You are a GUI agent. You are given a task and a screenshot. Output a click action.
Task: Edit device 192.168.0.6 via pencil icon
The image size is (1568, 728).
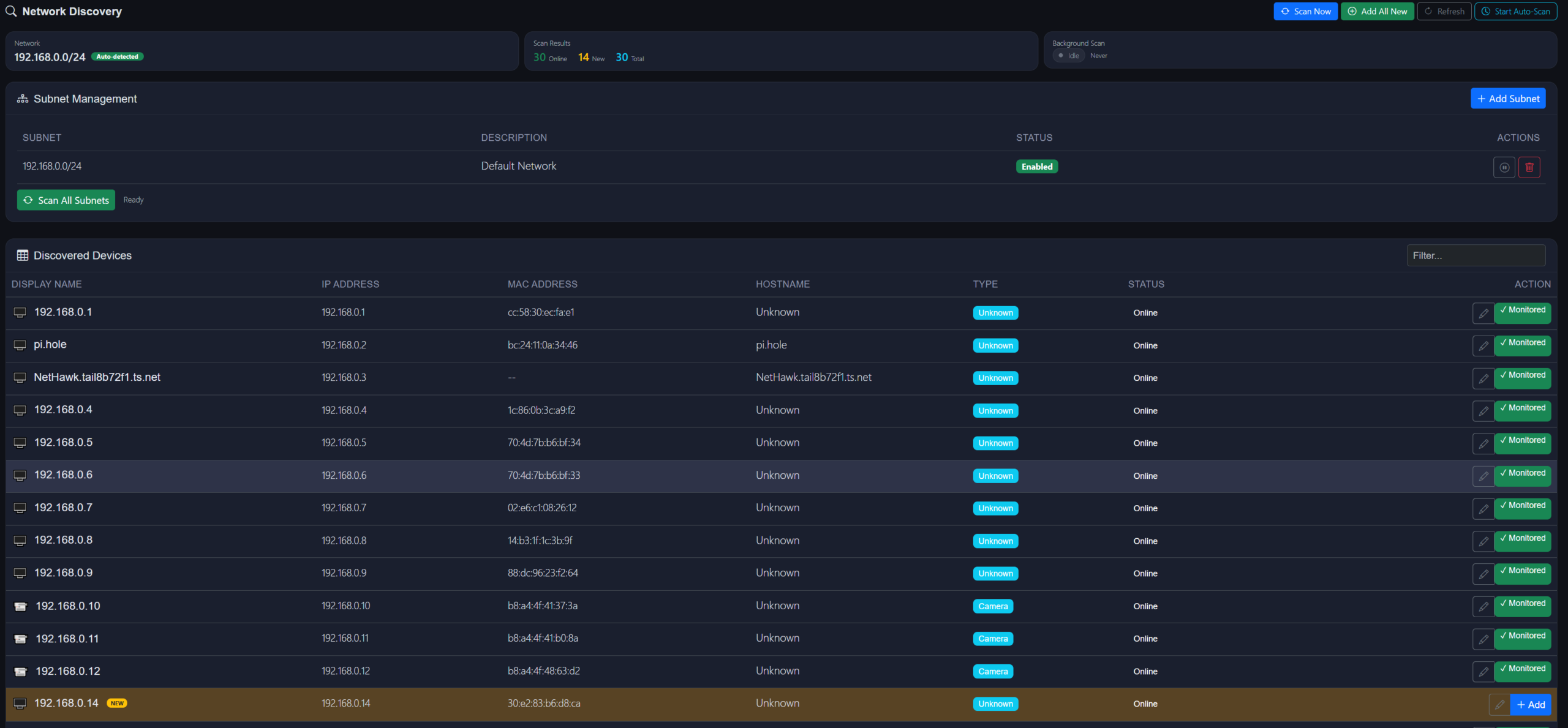pos(1483,476)
